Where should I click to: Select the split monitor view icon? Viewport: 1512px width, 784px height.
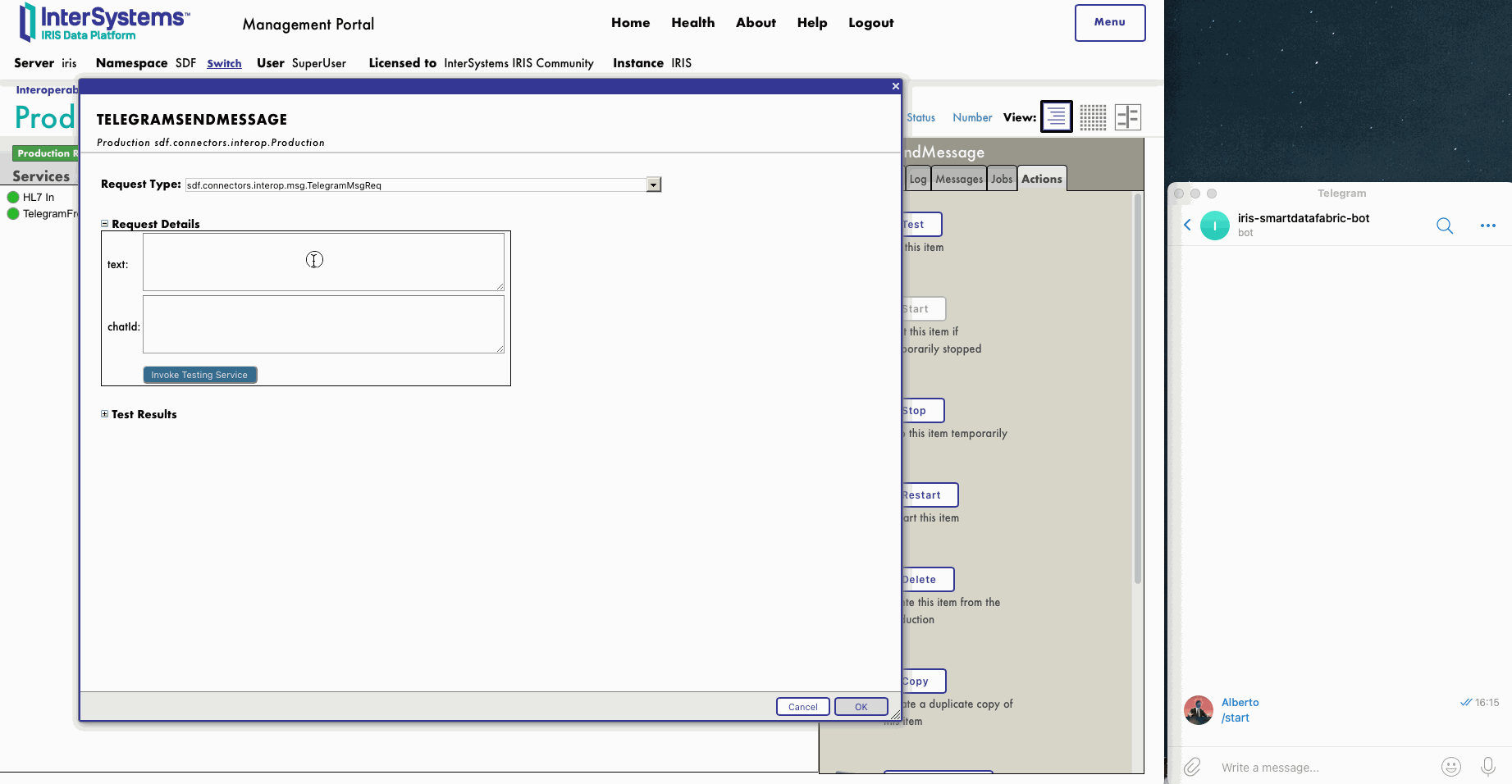tap(1128, 117)
